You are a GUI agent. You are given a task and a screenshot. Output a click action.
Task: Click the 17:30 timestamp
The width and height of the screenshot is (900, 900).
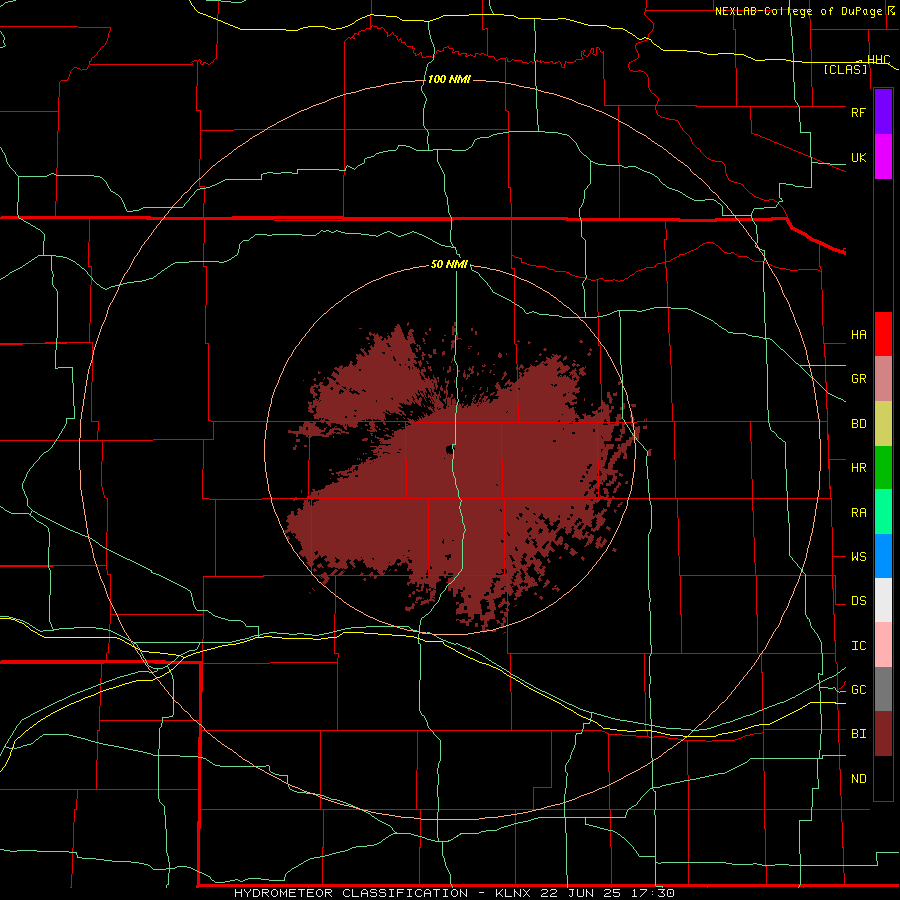[654, 893]
